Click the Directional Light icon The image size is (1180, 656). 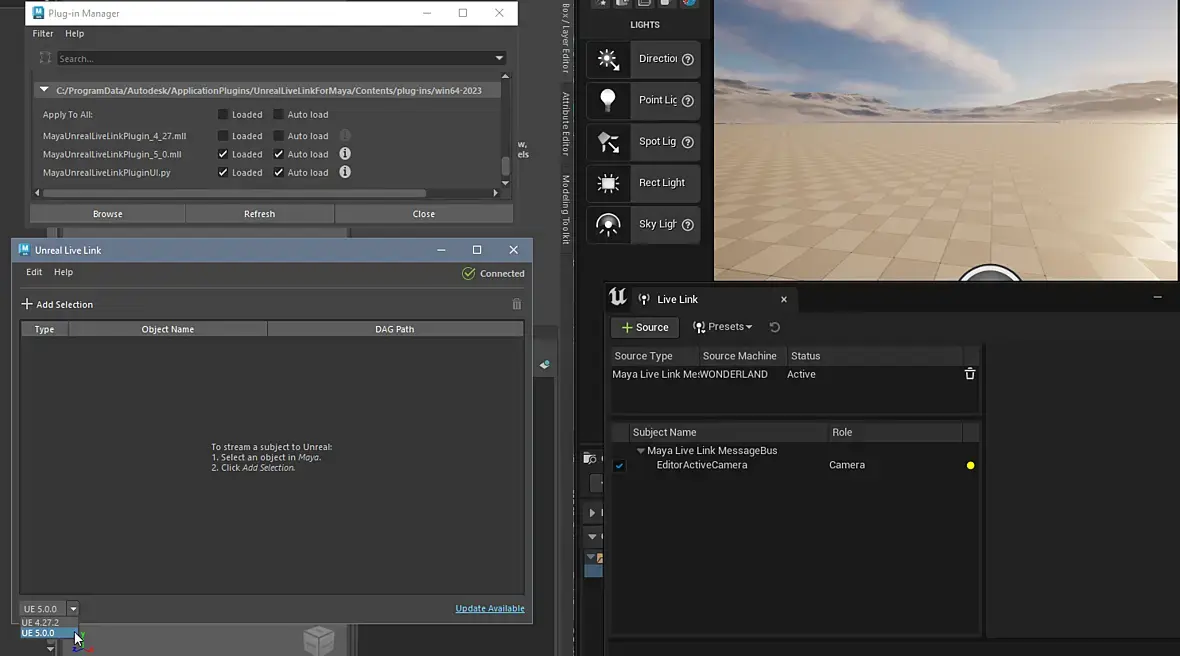coord(608,59)
